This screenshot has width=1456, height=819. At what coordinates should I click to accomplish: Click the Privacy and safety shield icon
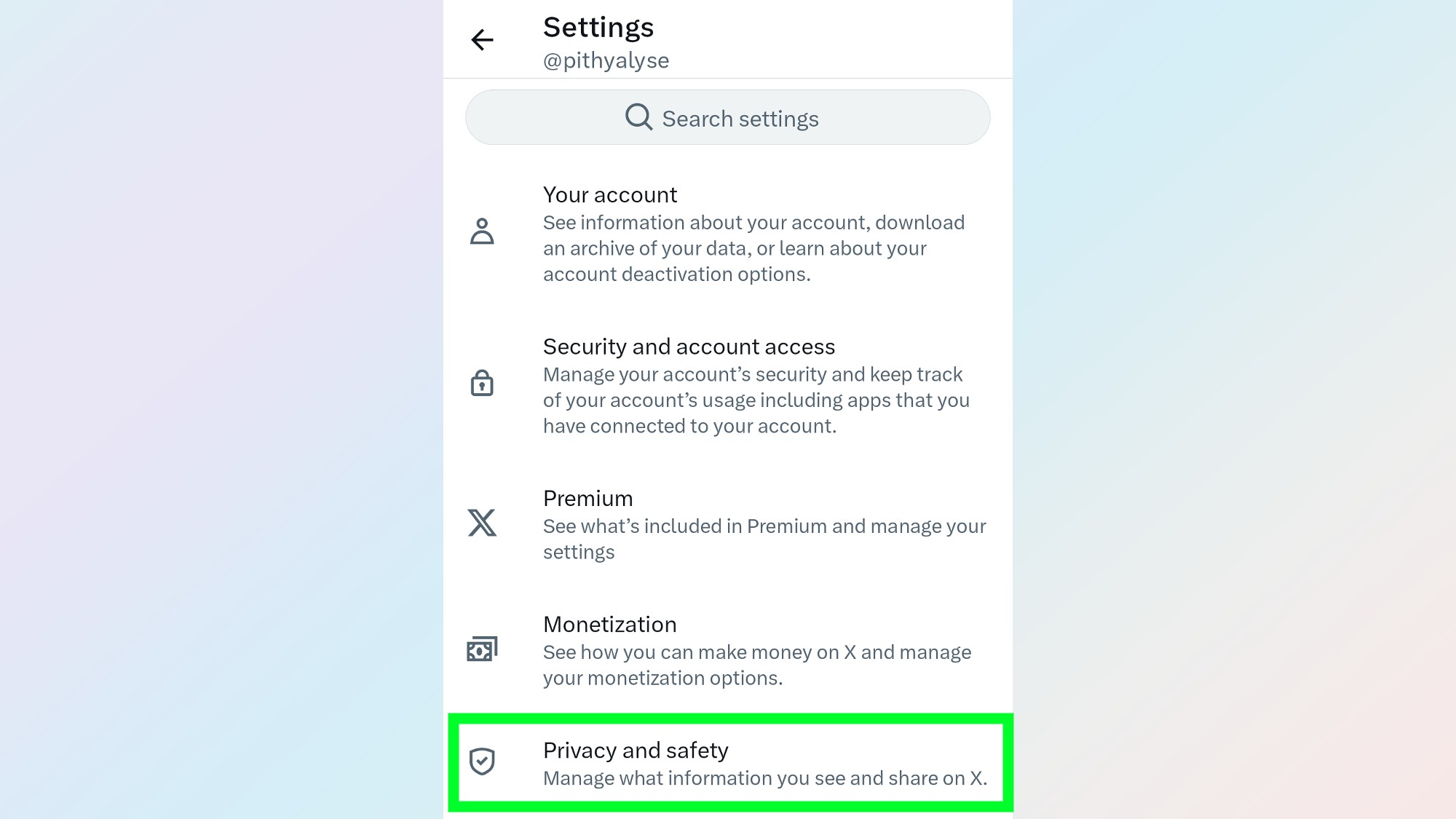click(482, 762)
